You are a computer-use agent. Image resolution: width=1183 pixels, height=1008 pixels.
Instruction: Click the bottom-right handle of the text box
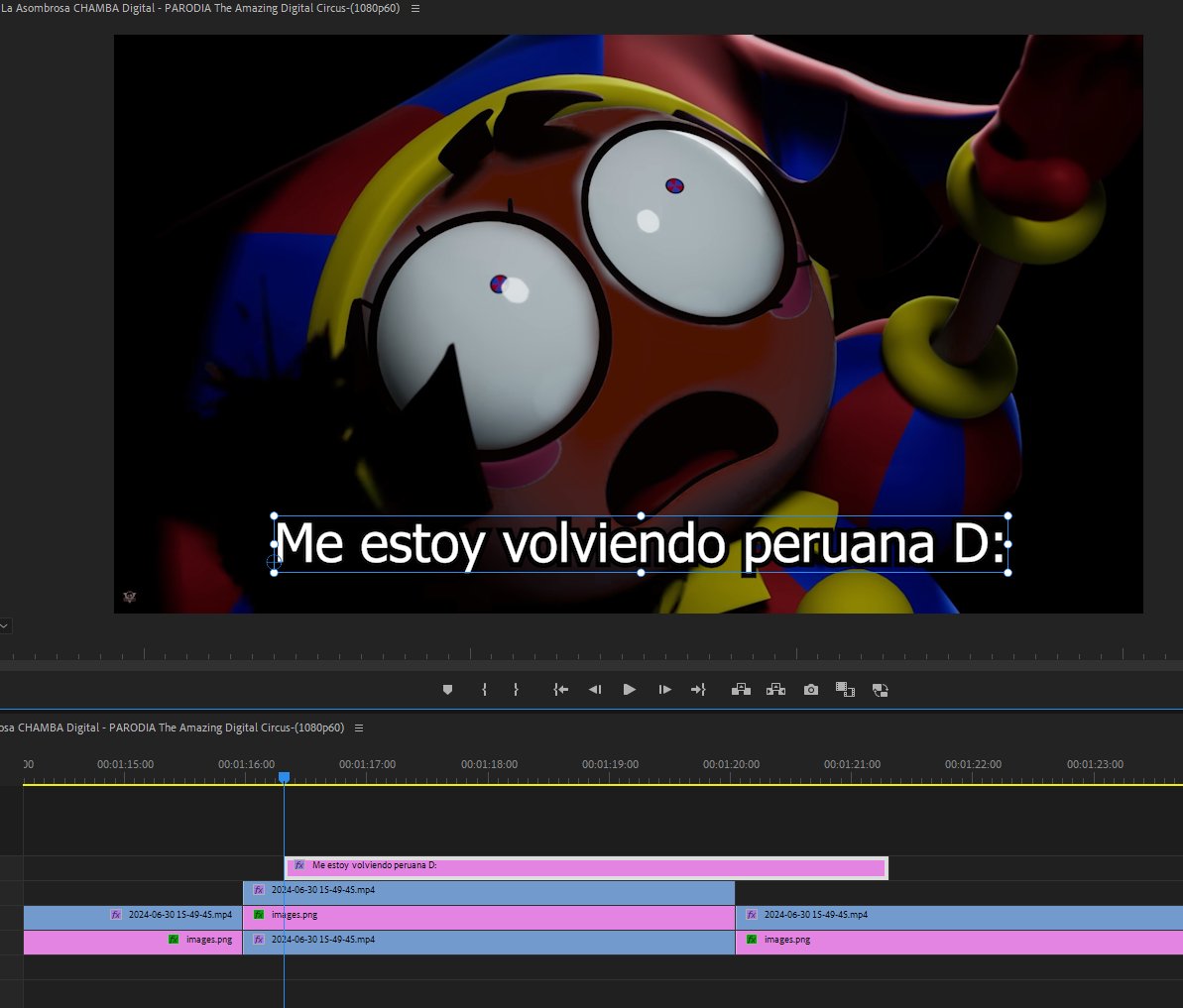pyautogui.click(x=1007, y=572)
